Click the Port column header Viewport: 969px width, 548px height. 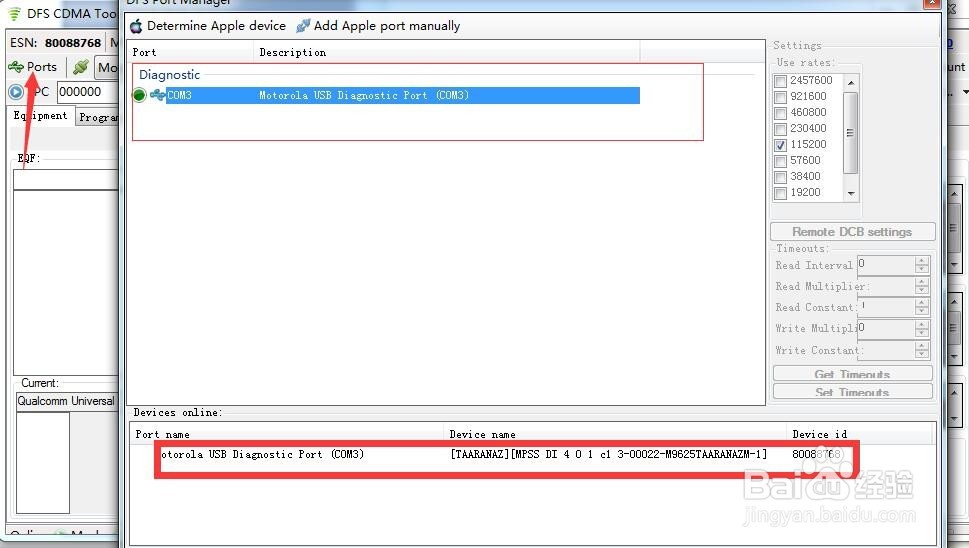[x=190, y=53]
